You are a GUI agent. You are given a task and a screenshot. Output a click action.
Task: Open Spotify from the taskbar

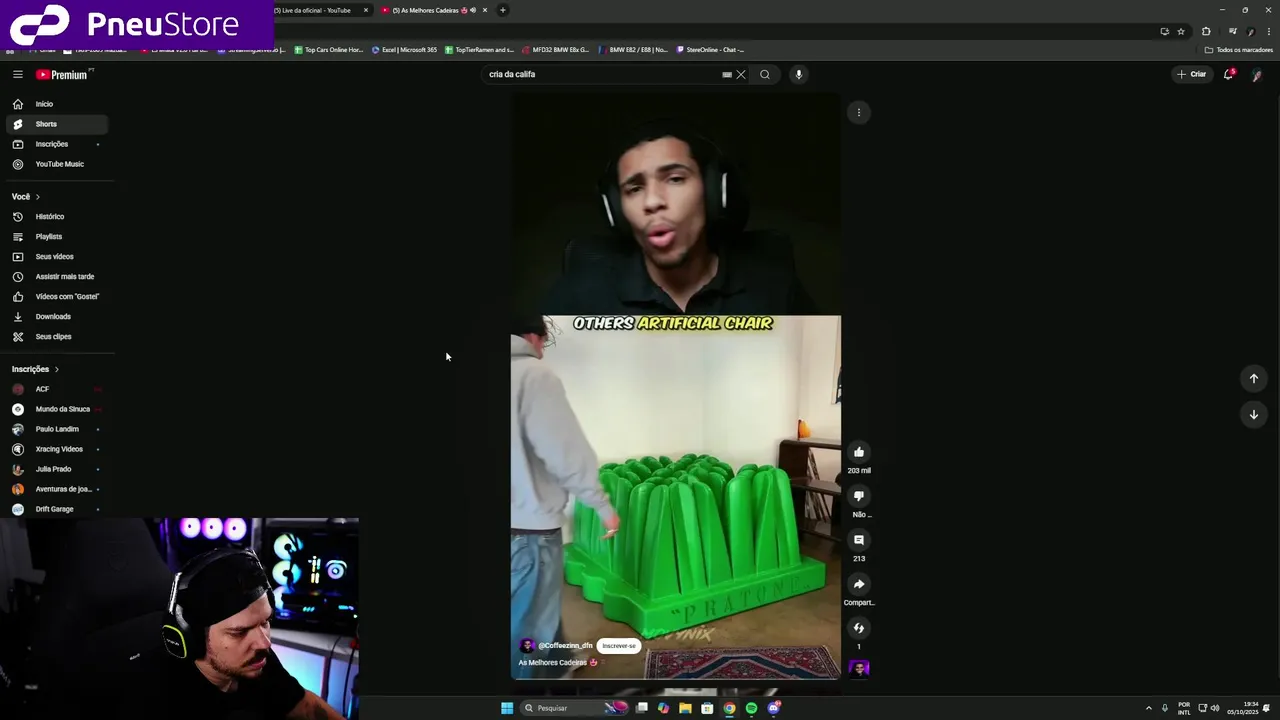click(751, 708)
